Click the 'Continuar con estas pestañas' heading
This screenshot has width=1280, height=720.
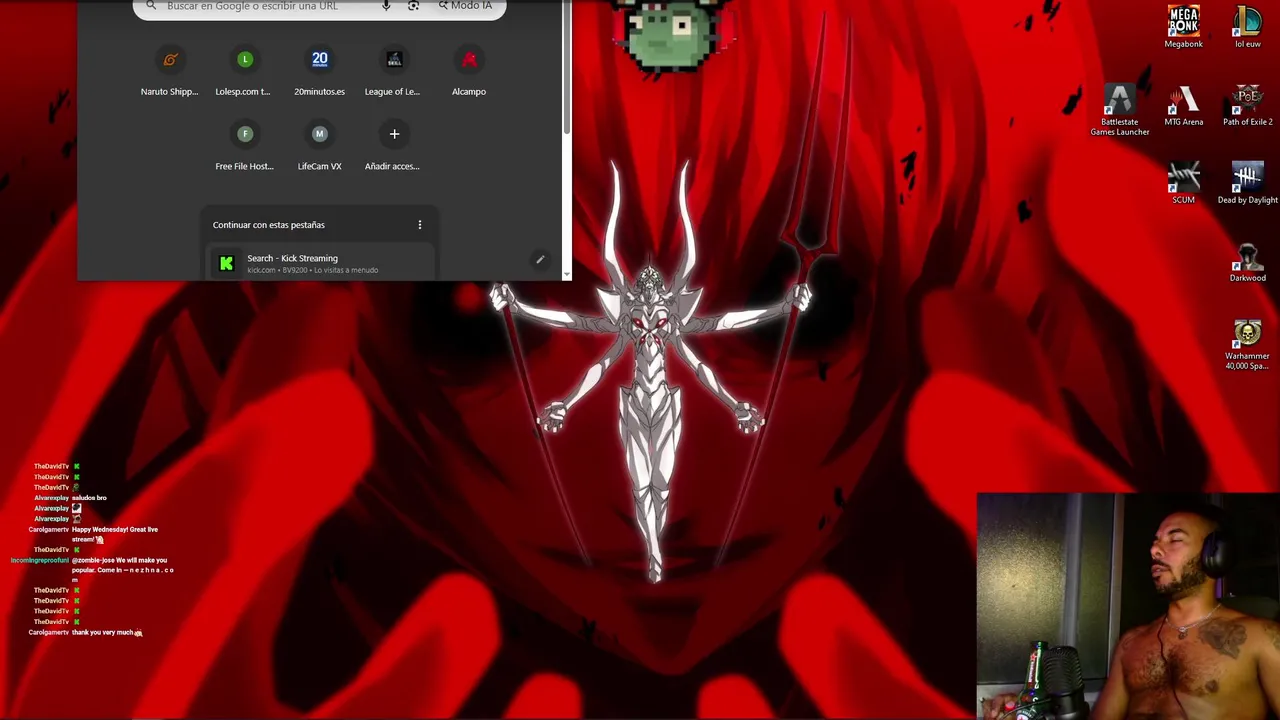[268, 225]
